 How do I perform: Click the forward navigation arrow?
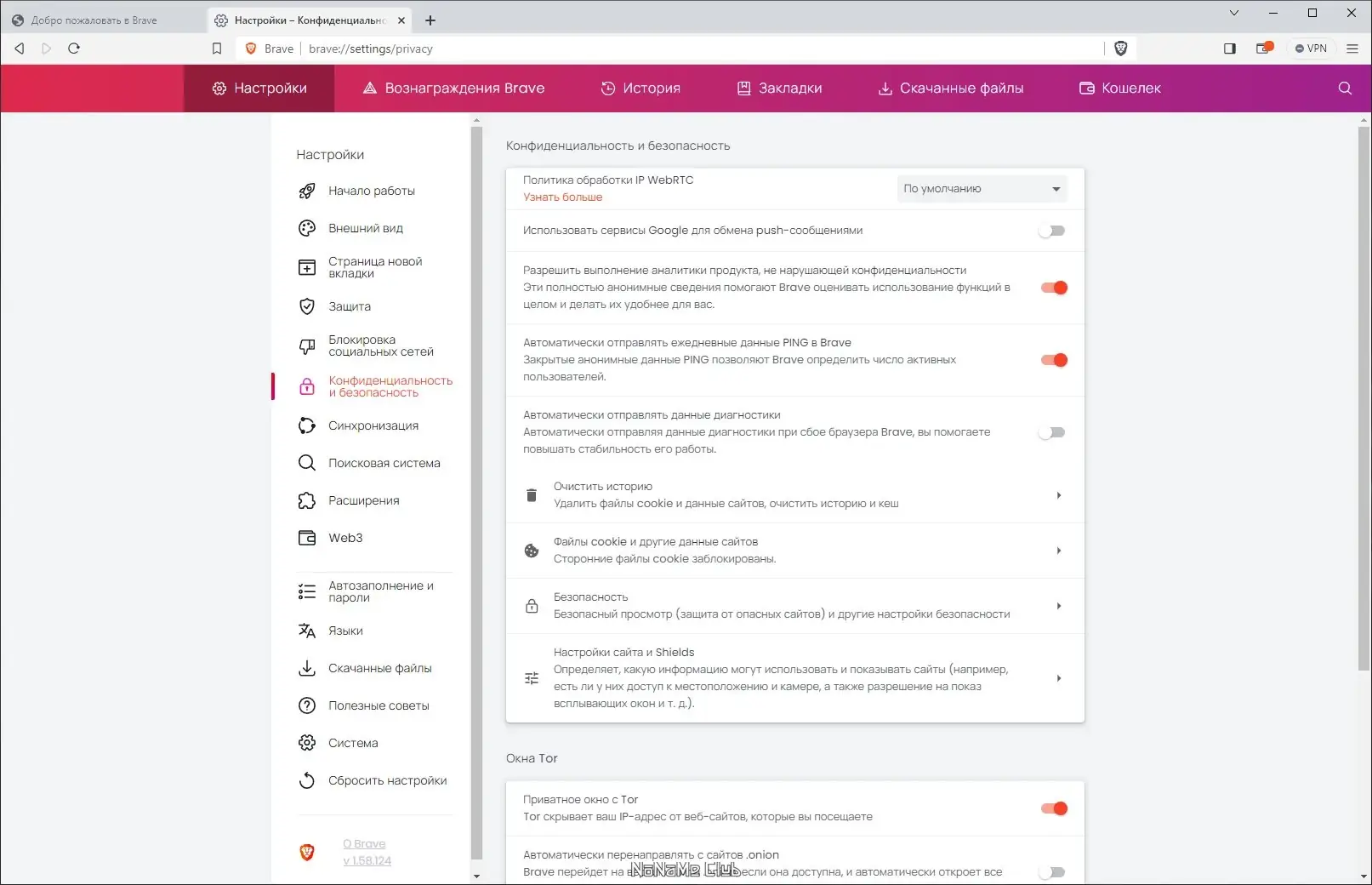point(47,49)
